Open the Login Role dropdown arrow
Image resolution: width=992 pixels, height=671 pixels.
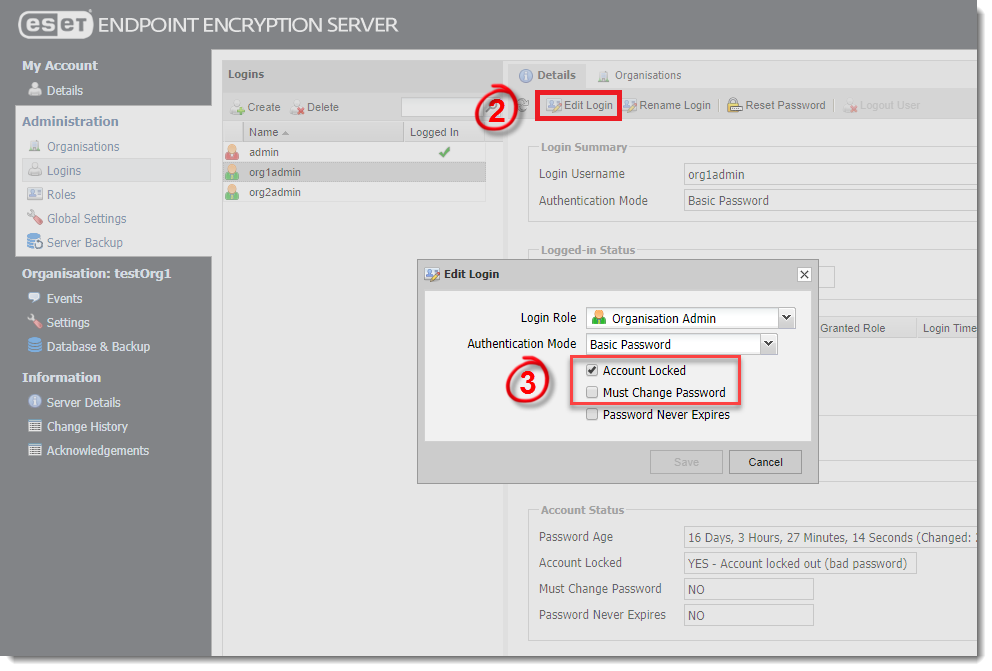[786, 317]
